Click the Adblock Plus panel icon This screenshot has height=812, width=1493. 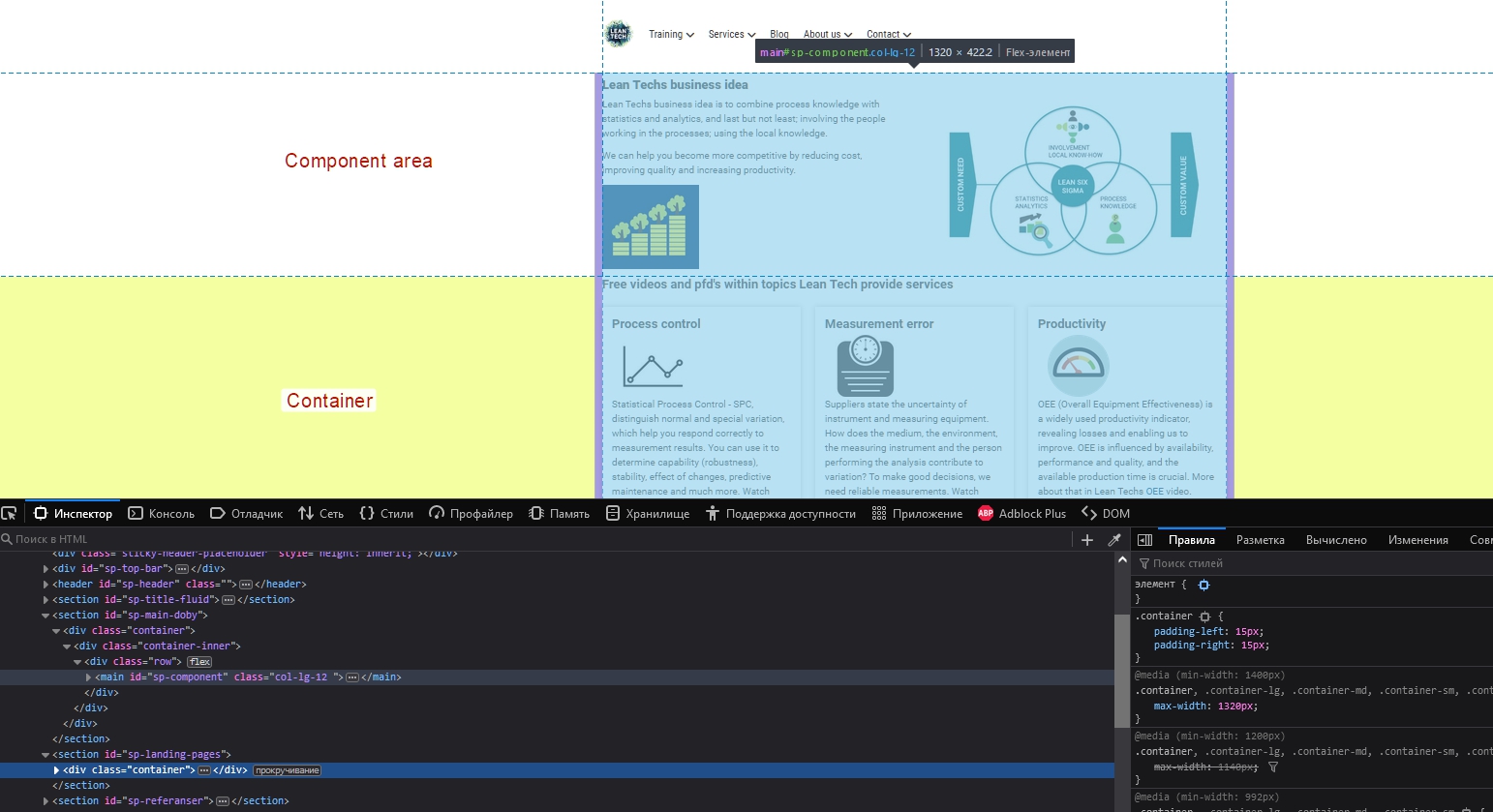tap(986, 514)
